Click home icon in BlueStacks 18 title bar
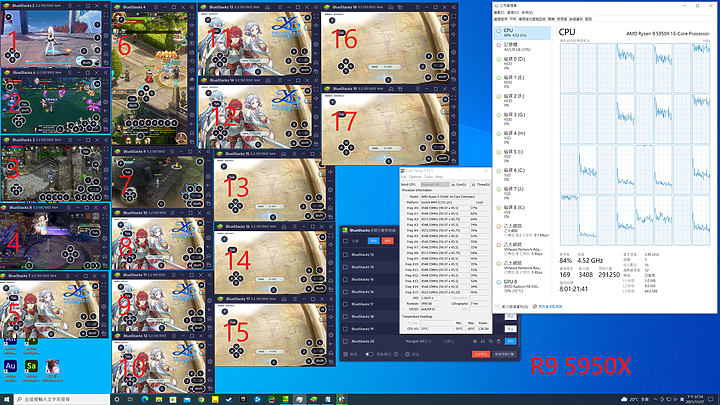Image resolution: width=720 pixels, height=405 pixels. click(391, 7)
